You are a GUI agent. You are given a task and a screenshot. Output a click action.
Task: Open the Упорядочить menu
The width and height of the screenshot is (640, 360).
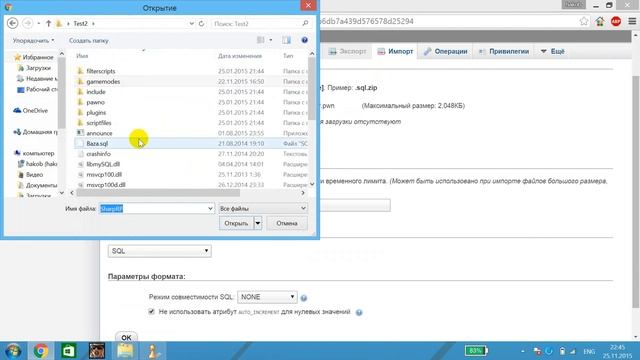point(33,40)
